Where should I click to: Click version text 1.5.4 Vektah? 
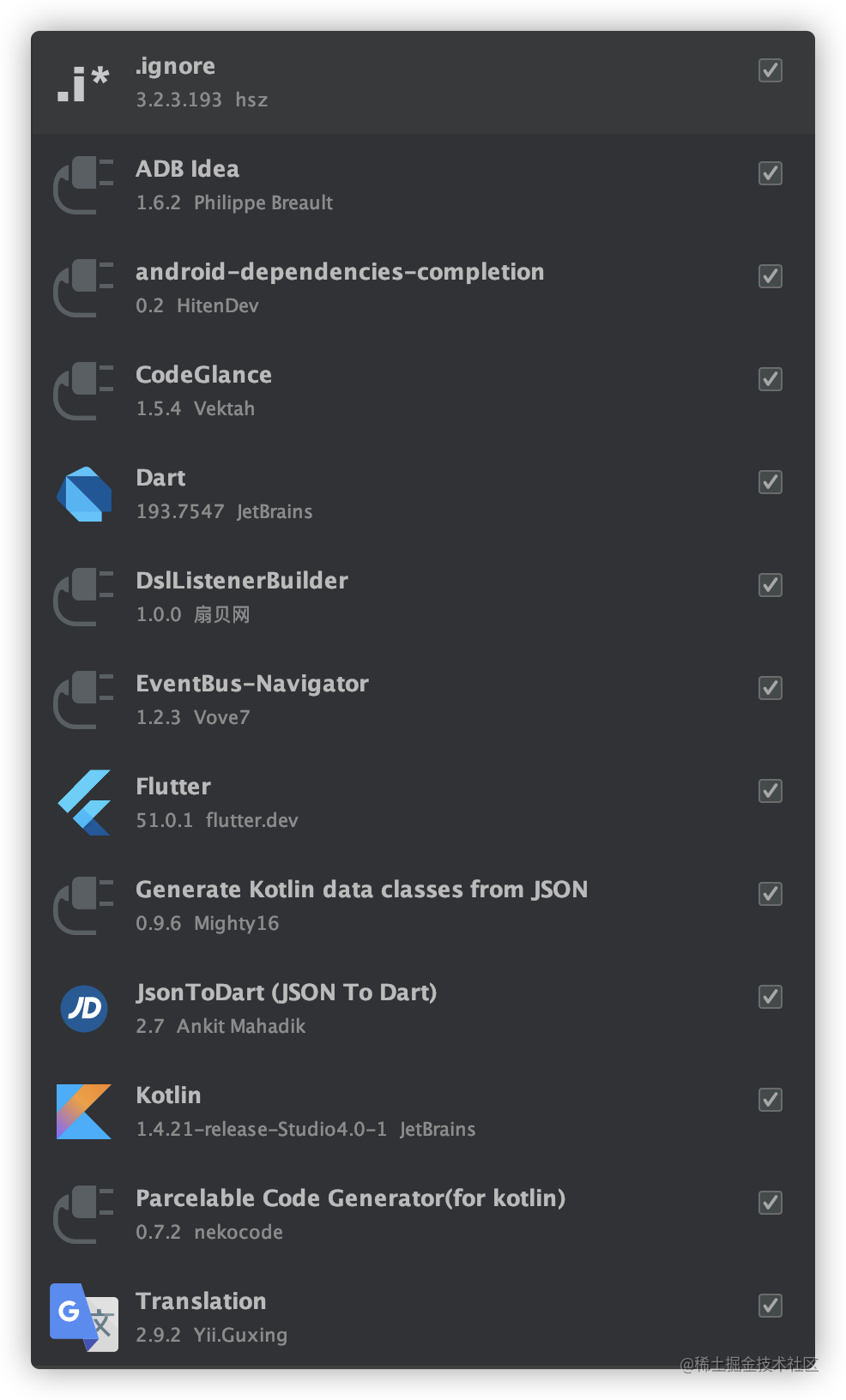(x=196, y=408)
